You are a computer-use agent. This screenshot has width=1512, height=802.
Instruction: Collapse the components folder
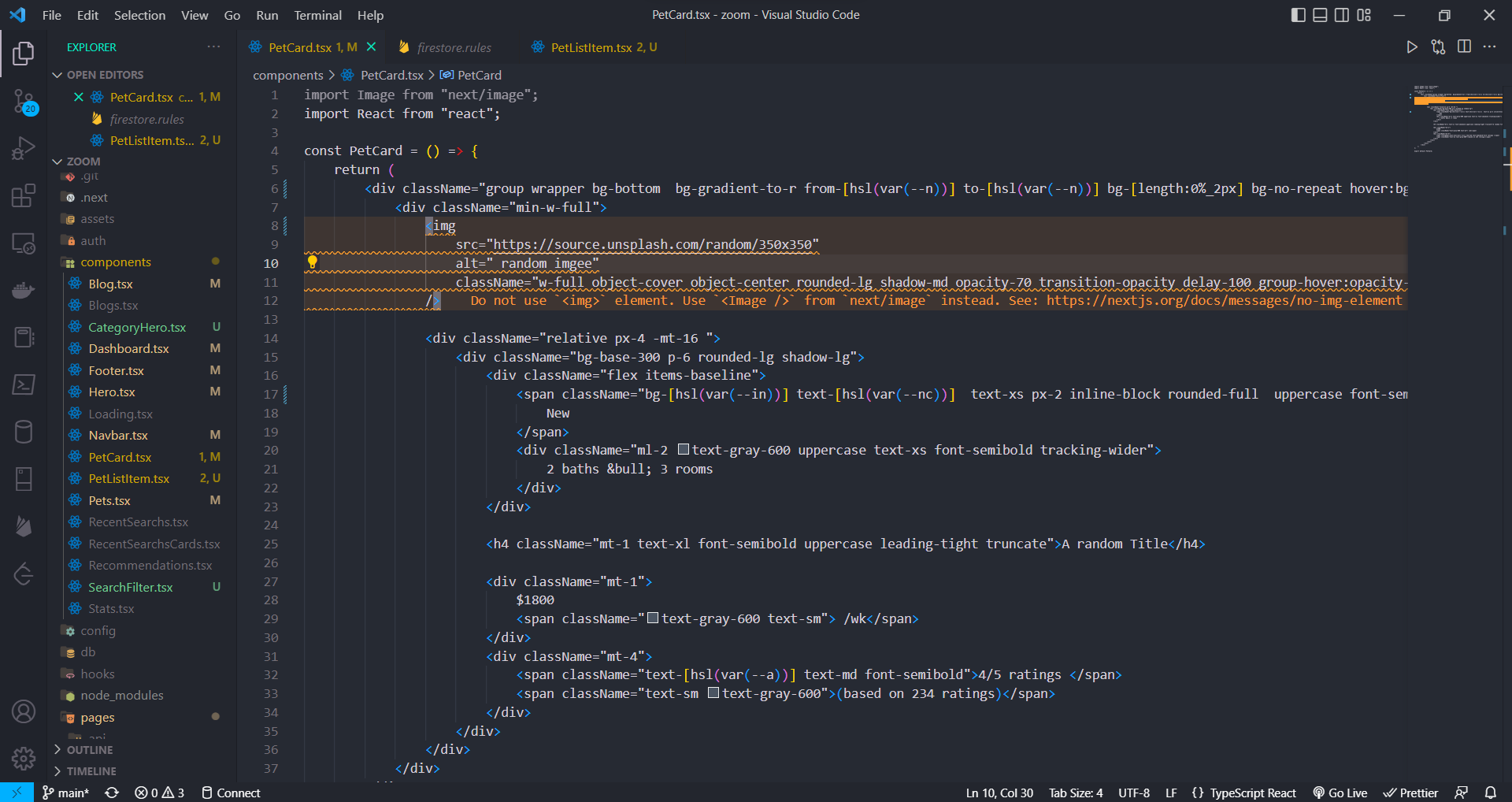point(115,262)
